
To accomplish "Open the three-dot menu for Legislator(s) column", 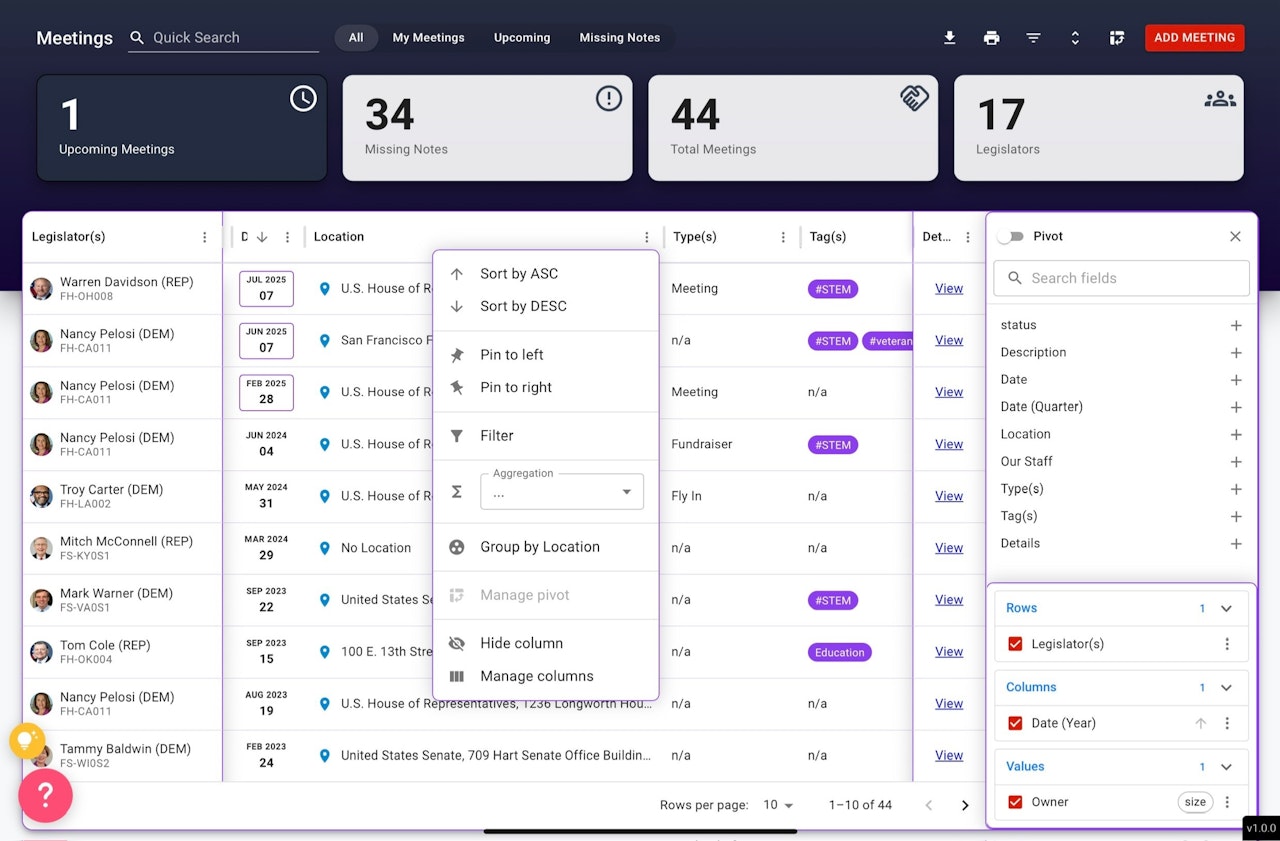I will pos(205,237).
